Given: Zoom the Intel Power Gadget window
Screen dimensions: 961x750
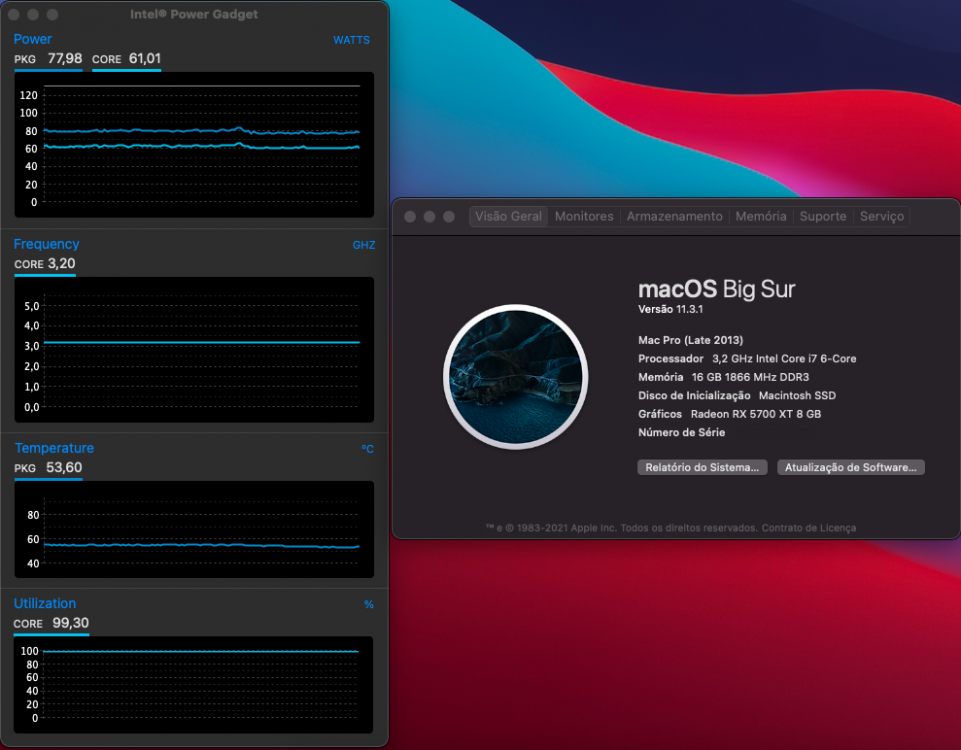Looking at the screenshot, I should point(53,14).
